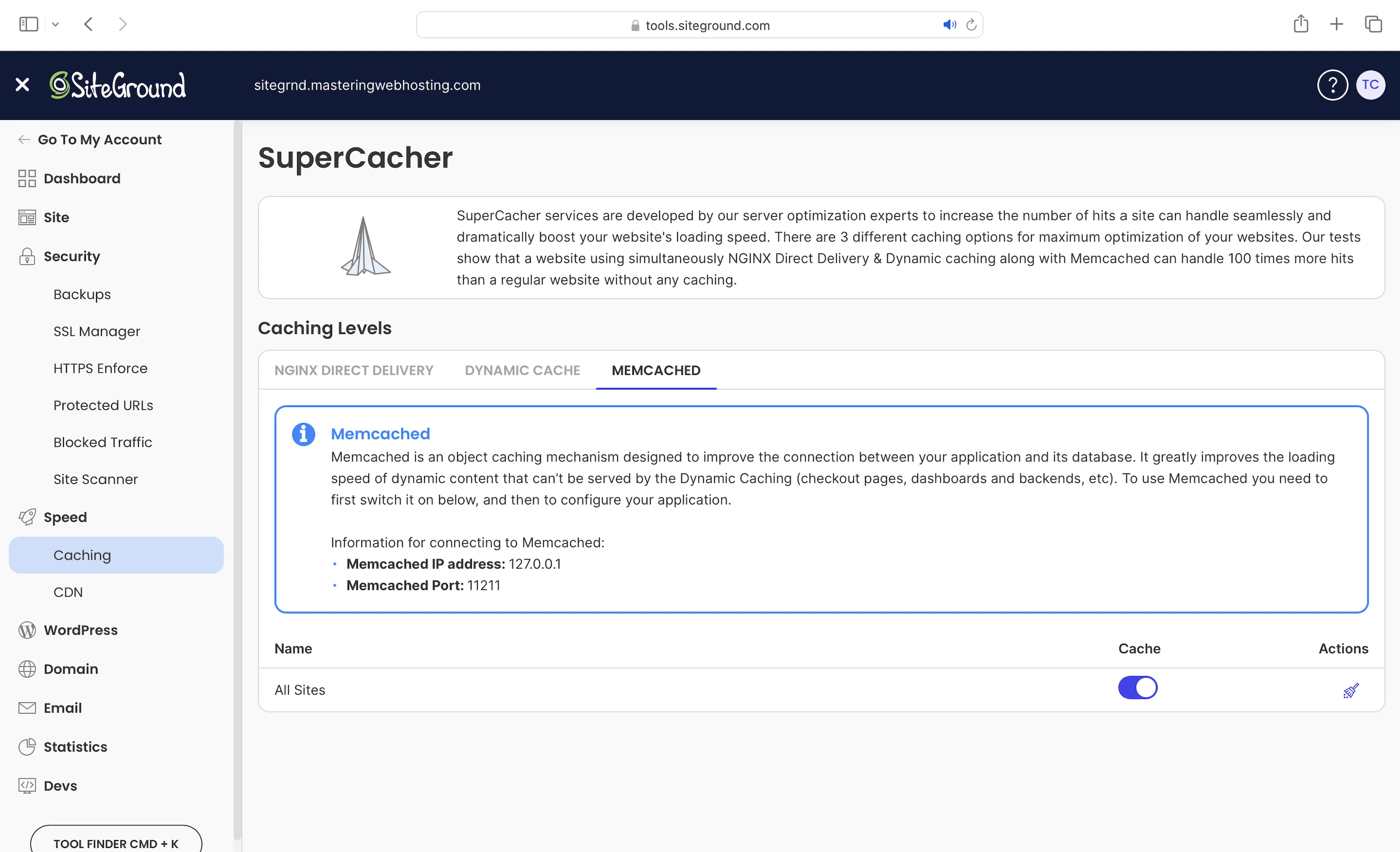Click the browser share icon
Screen dimensions: 1400x852
point(1300,24)
